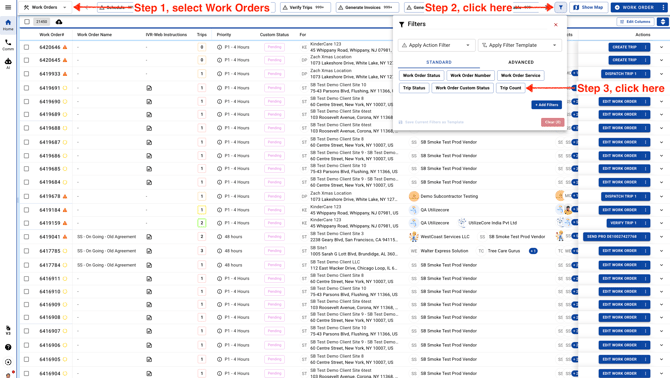Select the Work Order Number filter chip
670x378 pixels.
click(x=470, y=76)
